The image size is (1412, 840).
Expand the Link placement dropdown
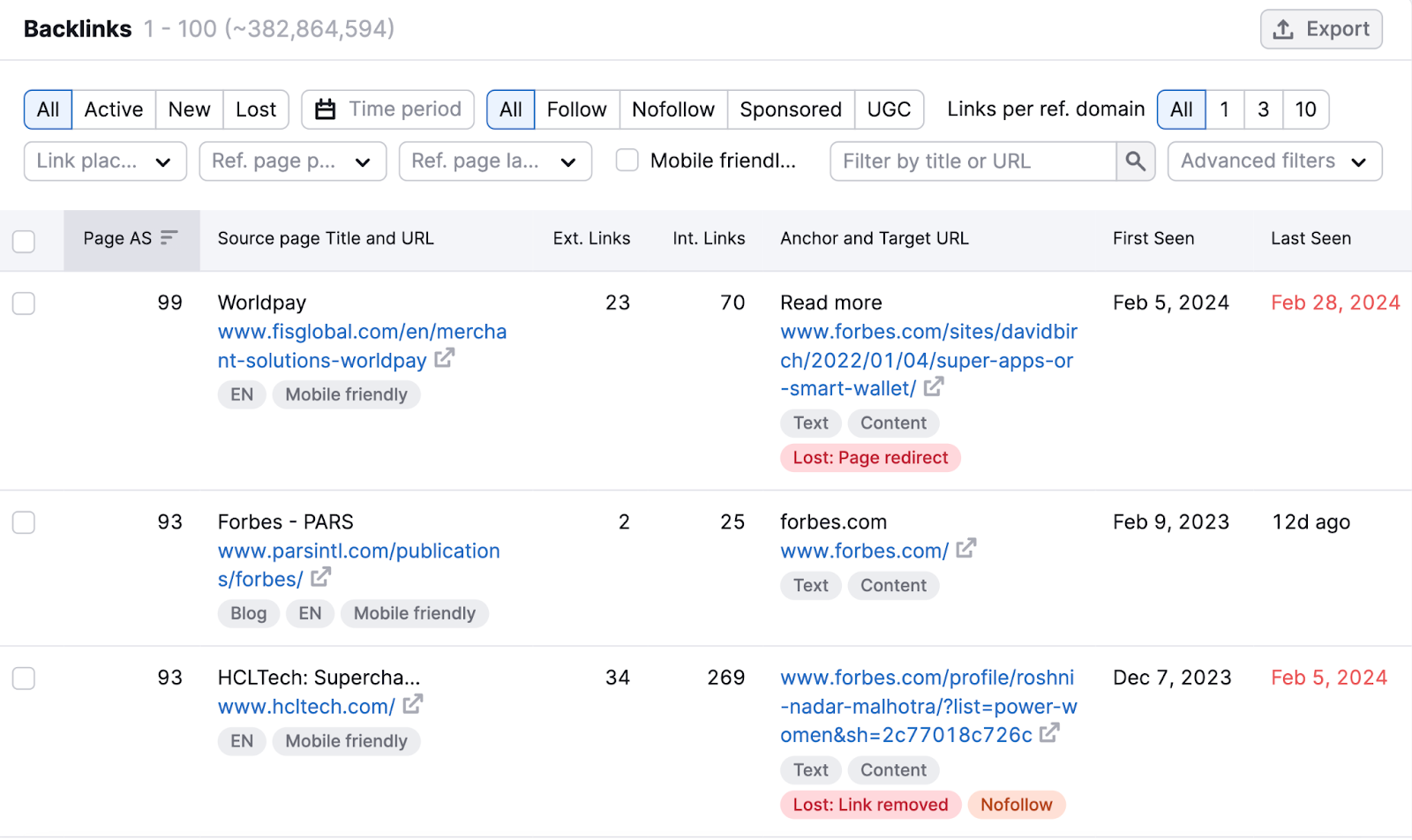point(105,161)
